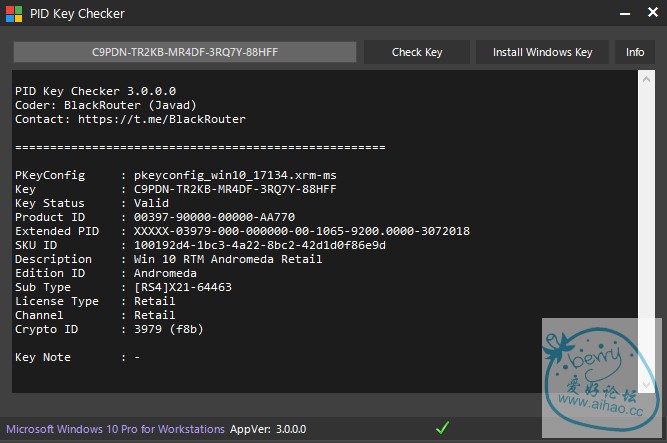Click the PID Key Checker logo icon
Screen dimensions: 667x443
pyautogui.click(x=14, y=14)
